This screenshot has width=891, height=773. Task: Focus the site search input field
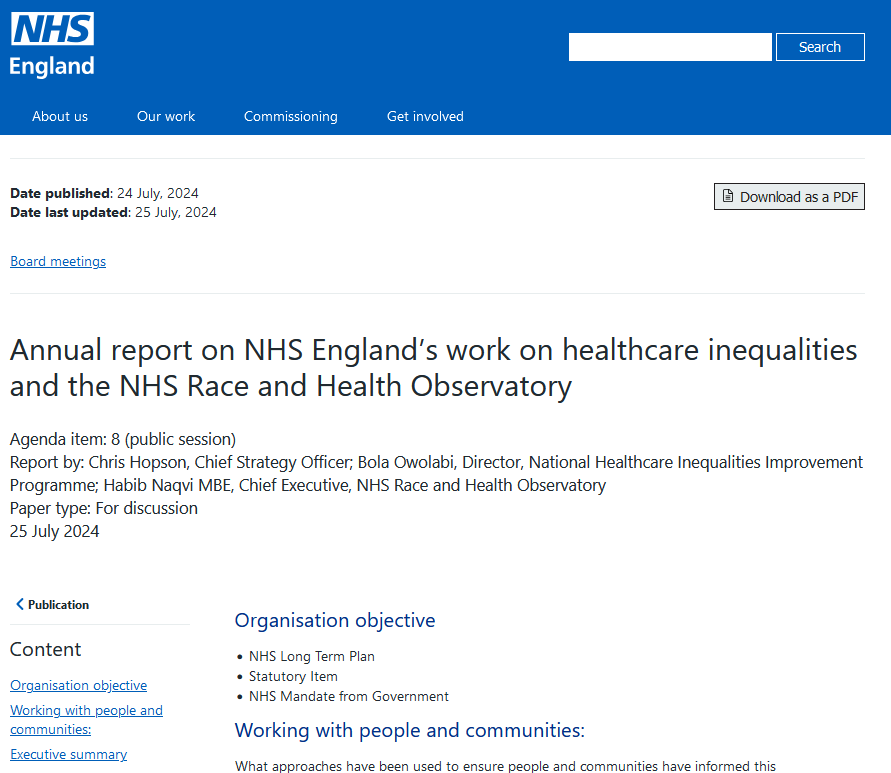pos(670,47)
